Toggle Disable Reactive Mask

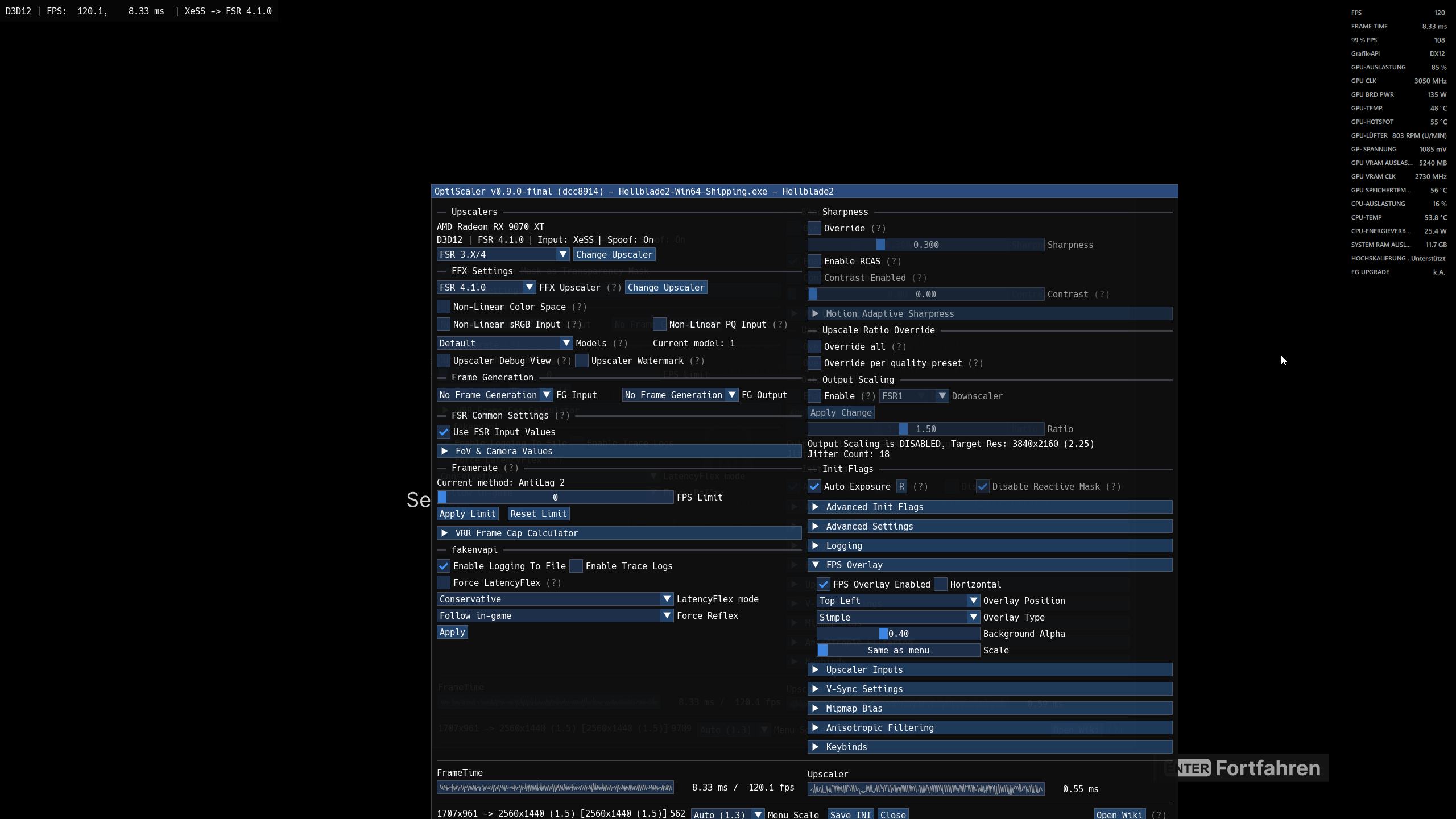[x=982, y=486]
